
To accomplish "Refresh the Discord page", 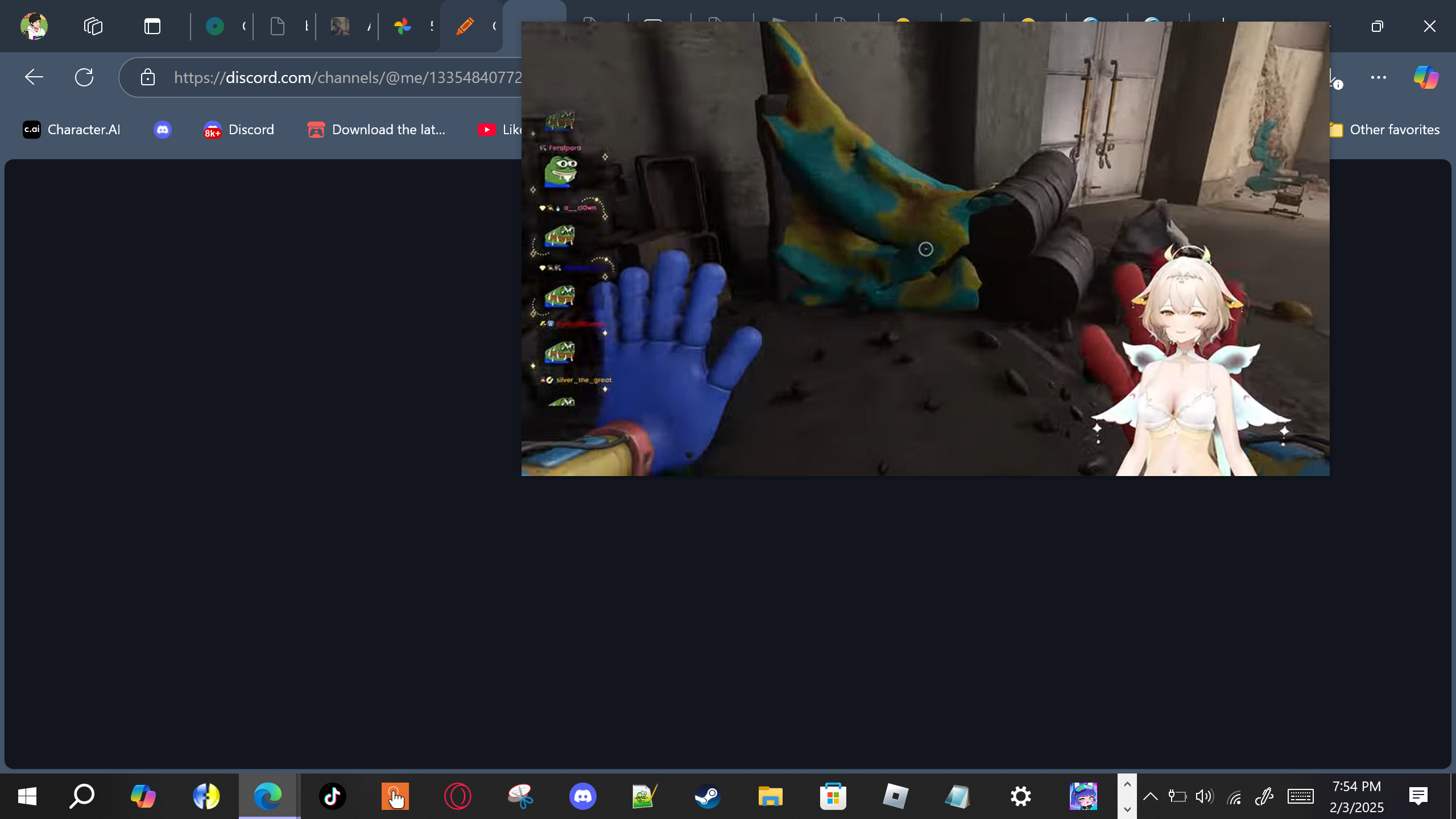I will pos(84,77).
